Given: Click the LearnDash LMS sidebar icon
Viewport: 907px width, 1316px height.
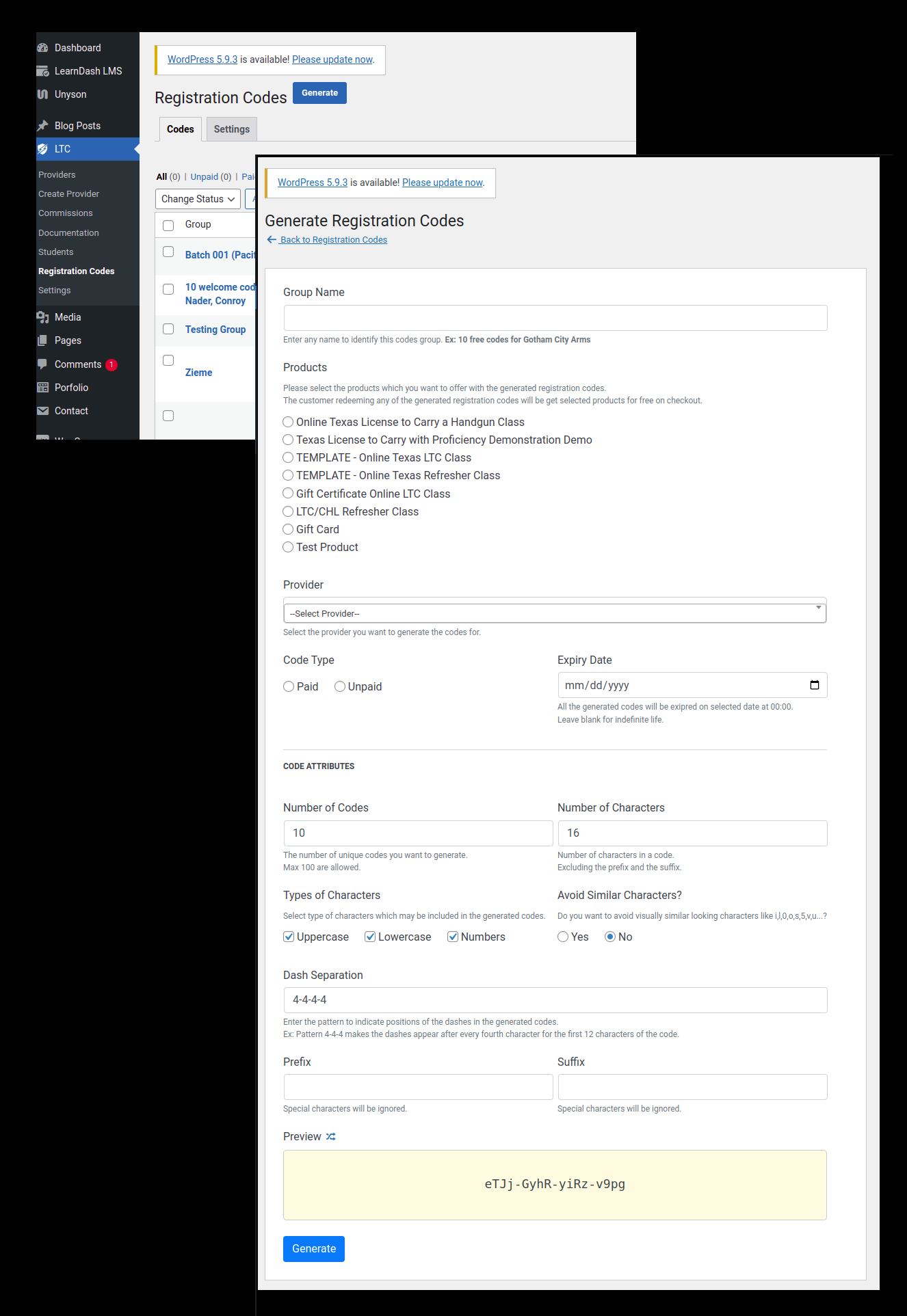Looking at the screenshot, I should [x=42, y=71].
